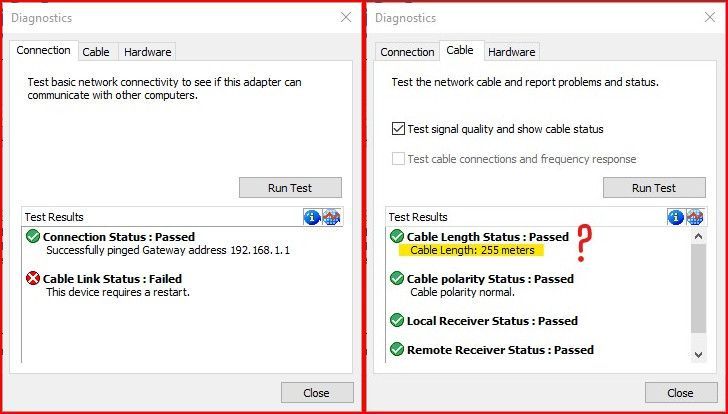This screenshot has height=414, width=728.
Task: Click Close button in the right Diagnostics dialog
Action: (681, 393)
